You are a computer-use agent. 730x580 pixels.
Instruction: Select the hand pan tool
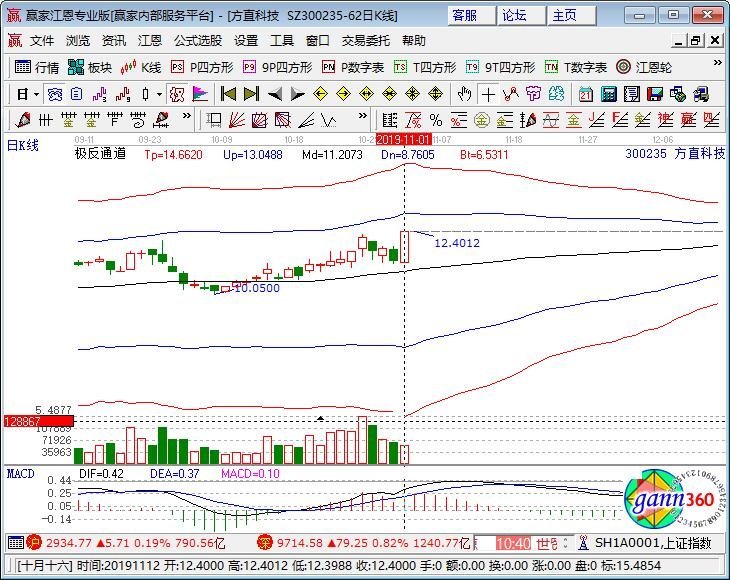464,94
